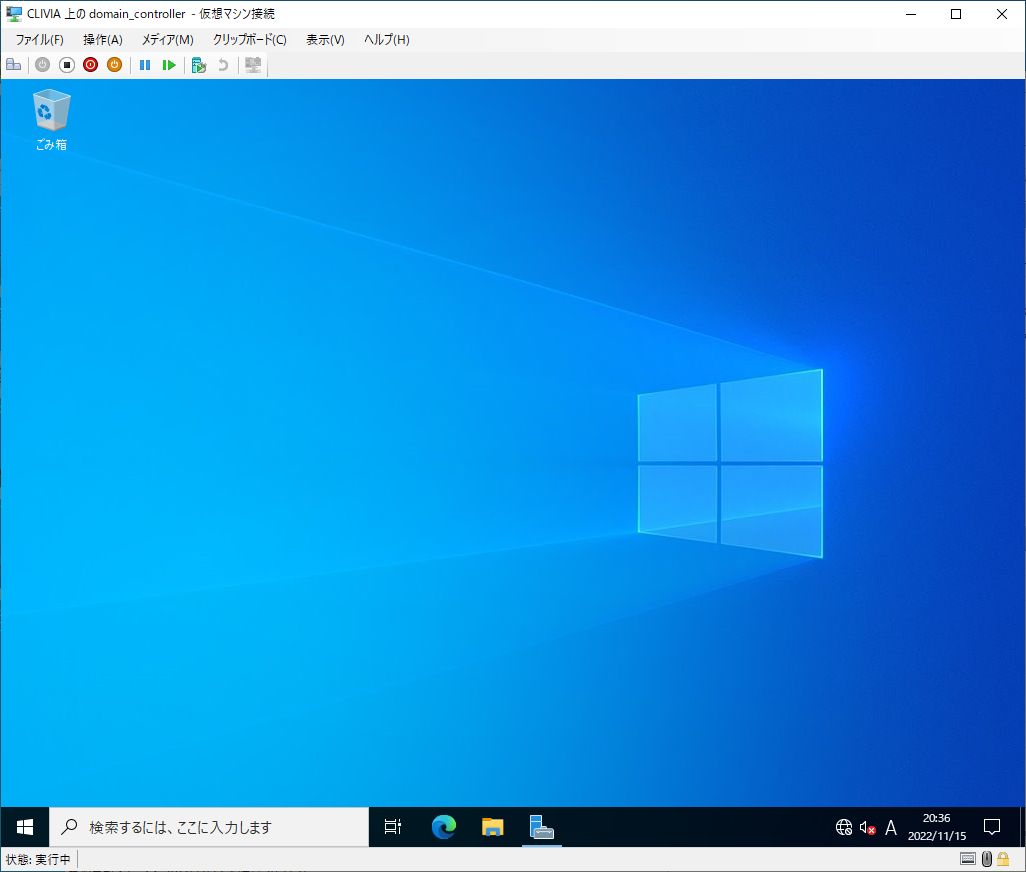
Task: Open the notification action center icon
Action: (x=992, y=828)
